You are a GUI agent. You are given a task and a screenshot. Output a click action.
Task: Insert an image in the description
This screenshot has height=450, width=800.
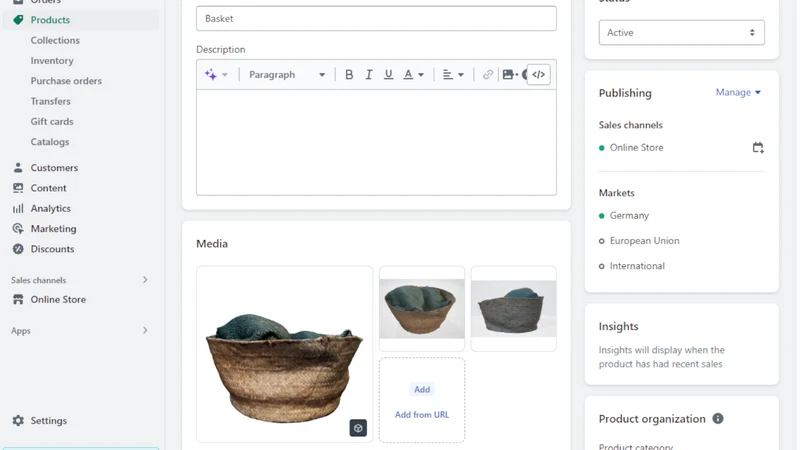(x=510, y=74)
